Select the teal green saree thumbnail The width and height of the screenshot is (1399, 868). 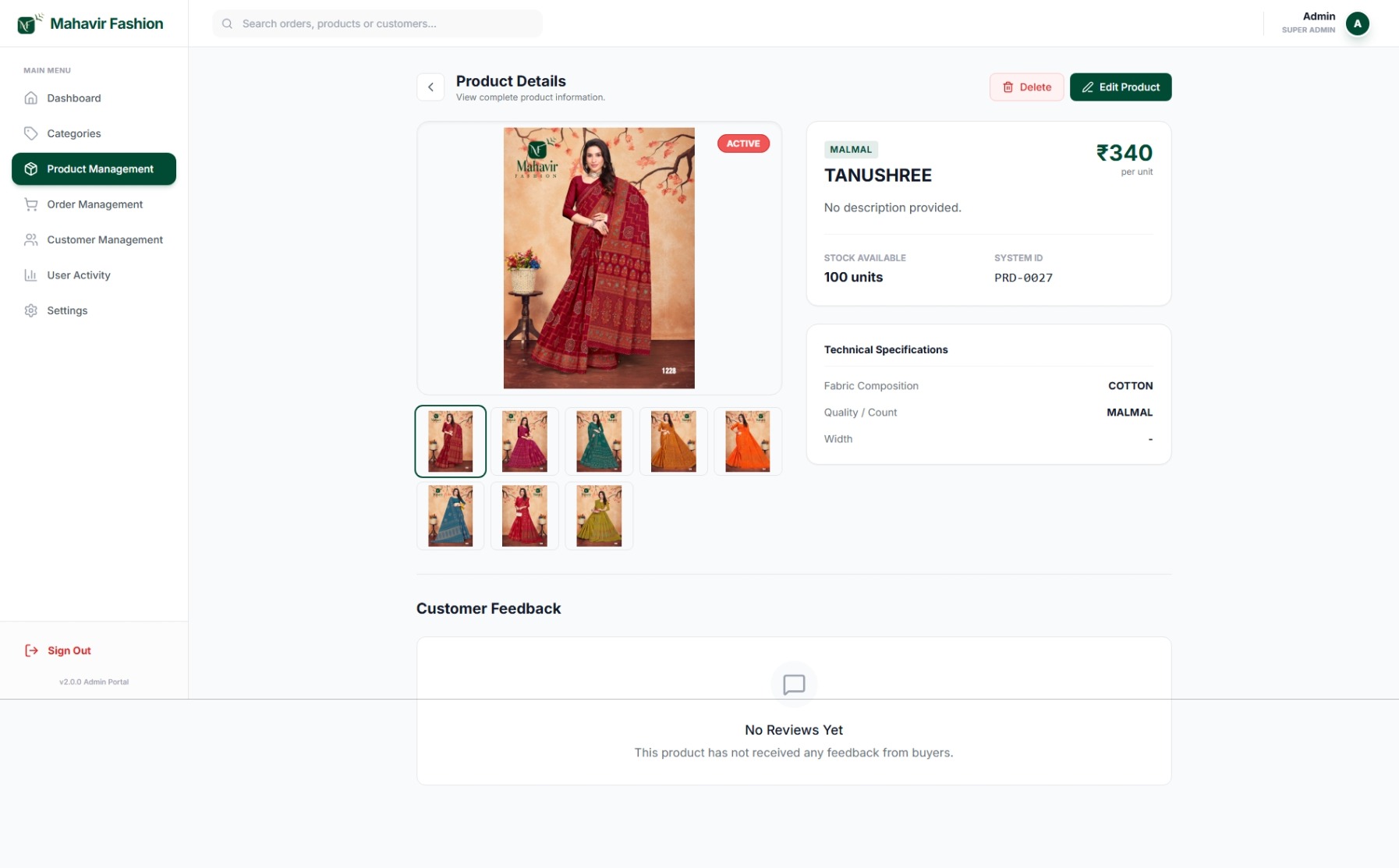point(599,441)
